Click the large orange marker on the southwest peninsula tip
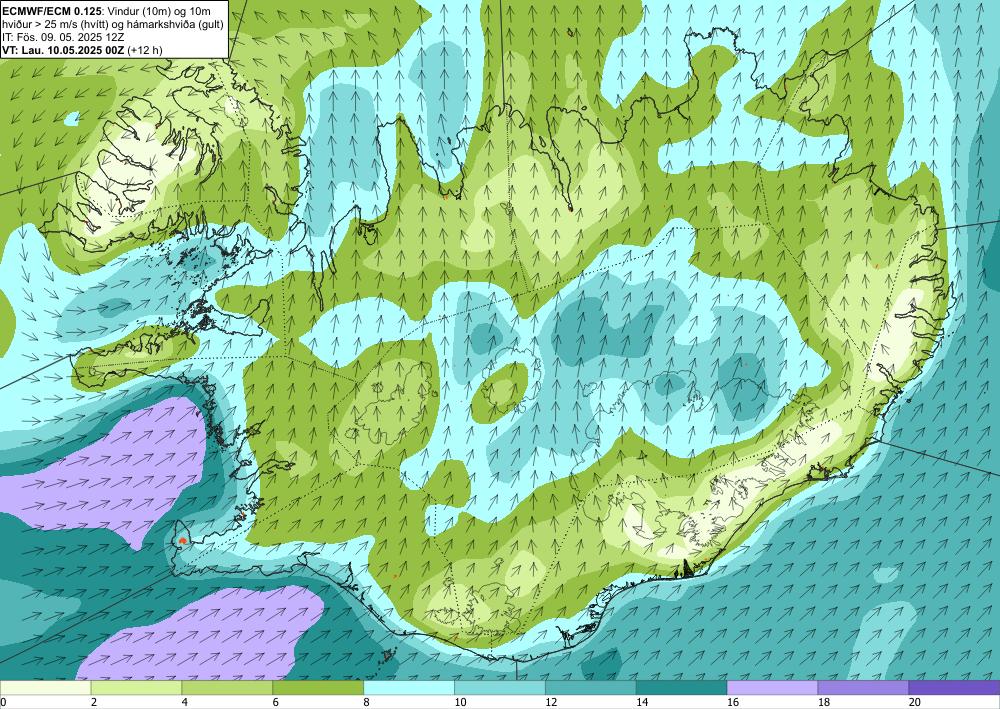 [x=182, y=540]
